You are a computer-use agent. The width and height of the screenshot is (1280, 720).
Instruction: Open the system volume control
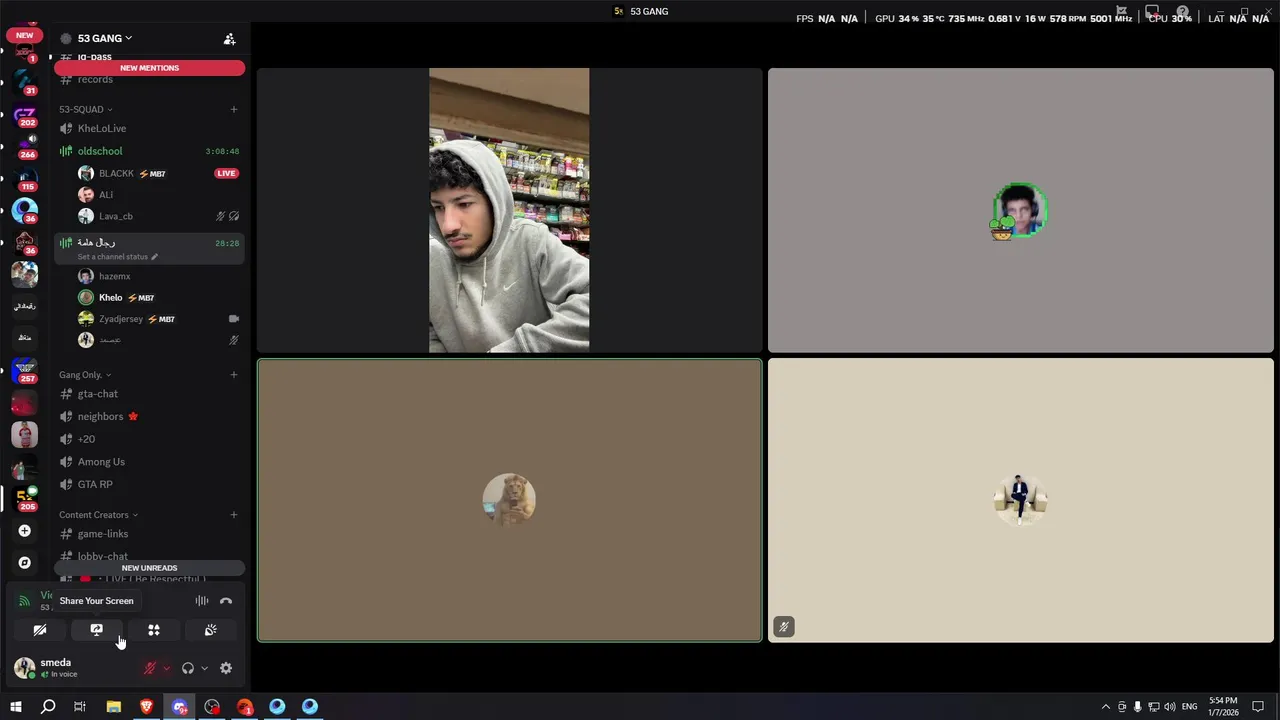coord(1170,707)
